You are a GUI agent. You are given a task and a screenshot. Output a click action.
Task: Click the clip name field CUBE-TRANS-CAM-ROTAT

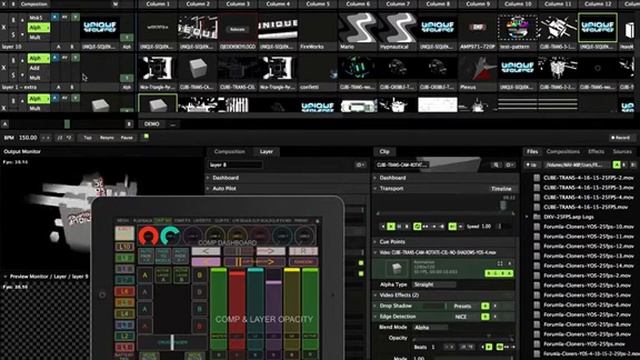point(402,165)
